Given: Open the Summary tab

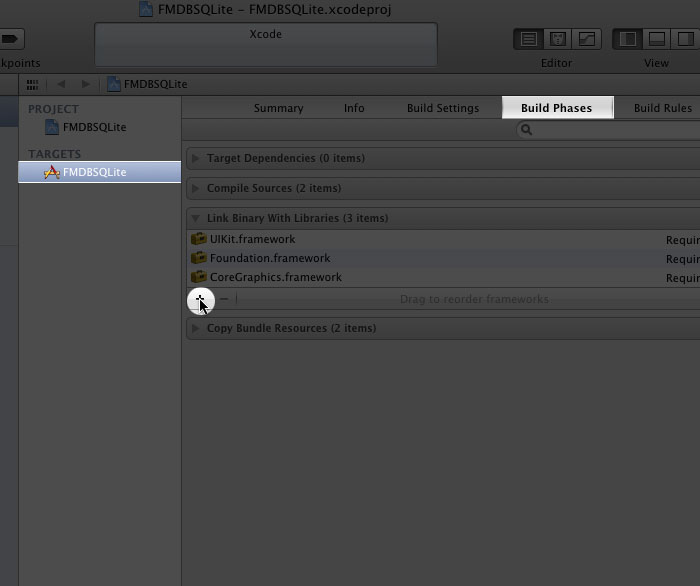Looking at the screenshot, I should [x=279, y=108].
